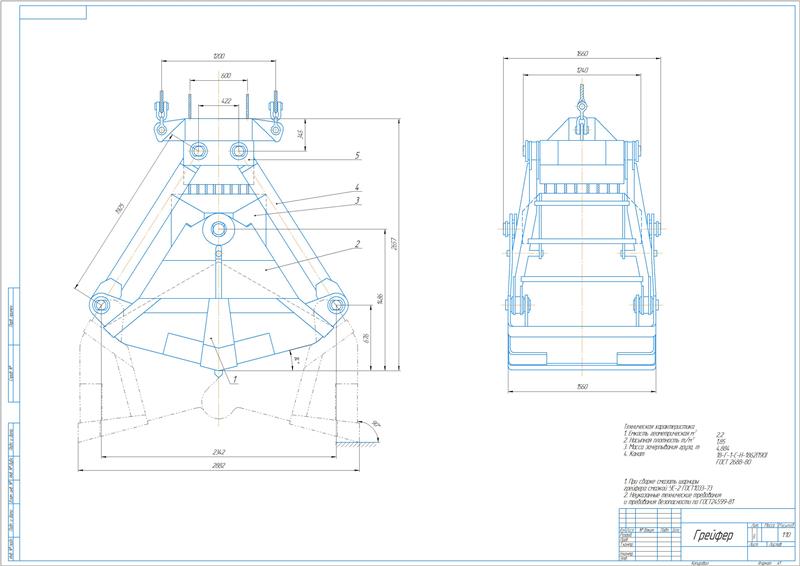This screenshot has width=800, height=566.
Task: Select the 2882 overall width dimension value
Action: tap(218, 465)
